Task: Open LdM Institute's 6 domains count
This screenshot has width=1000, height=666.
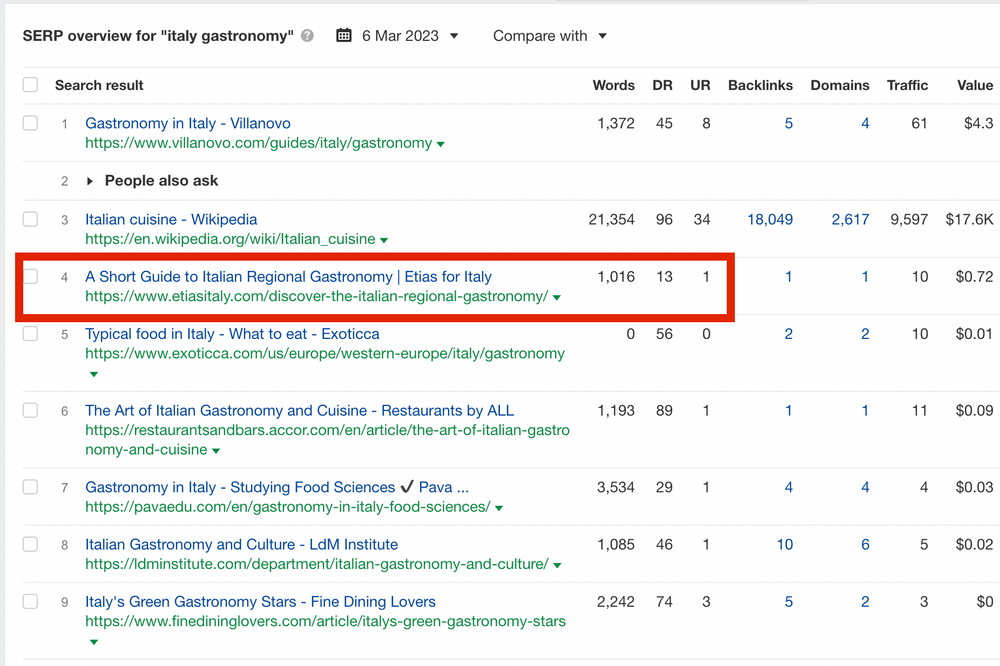Action: coord(865,544)
